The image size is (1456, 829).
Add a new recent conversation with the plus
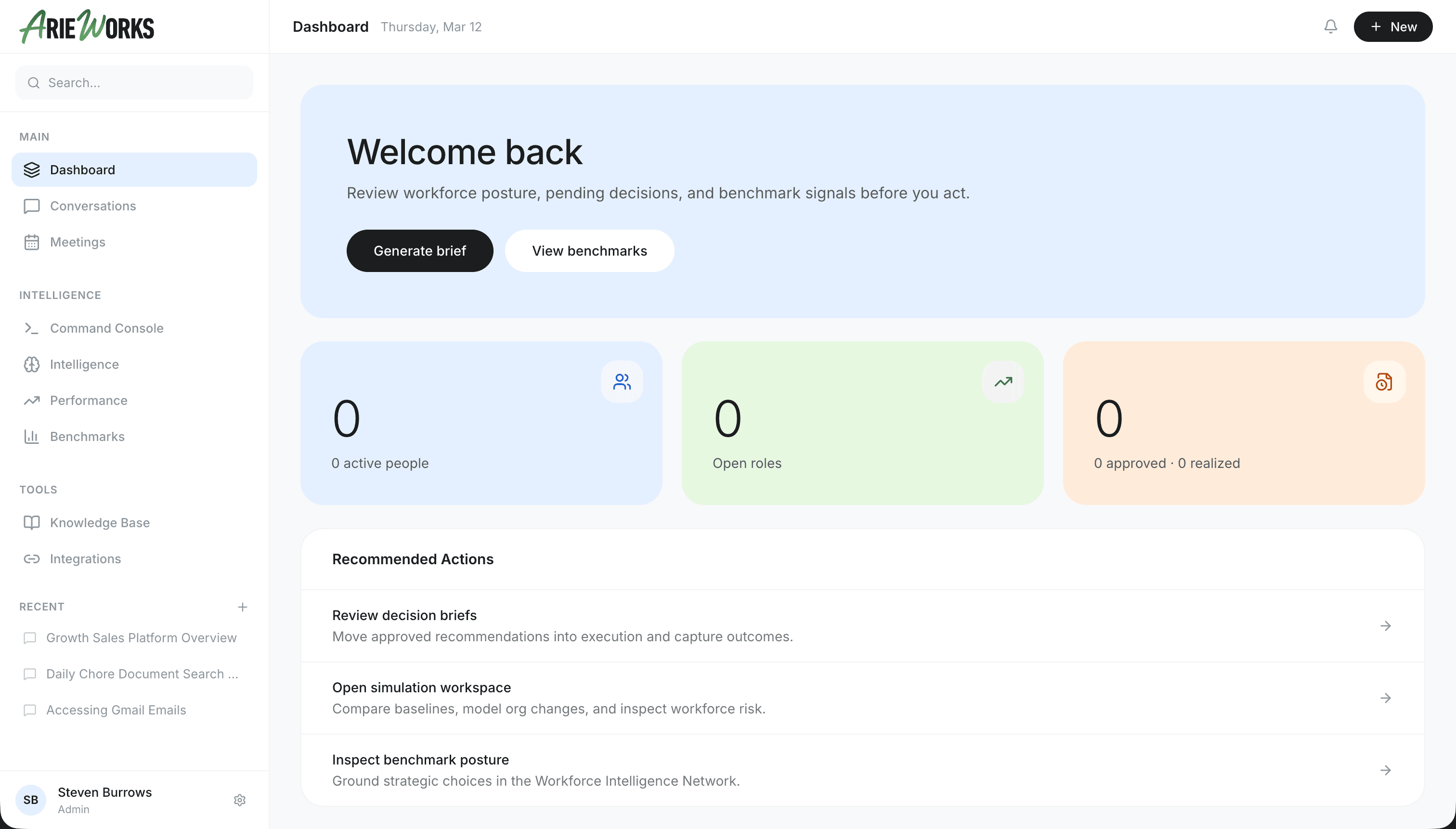click(x=243, y=607)
